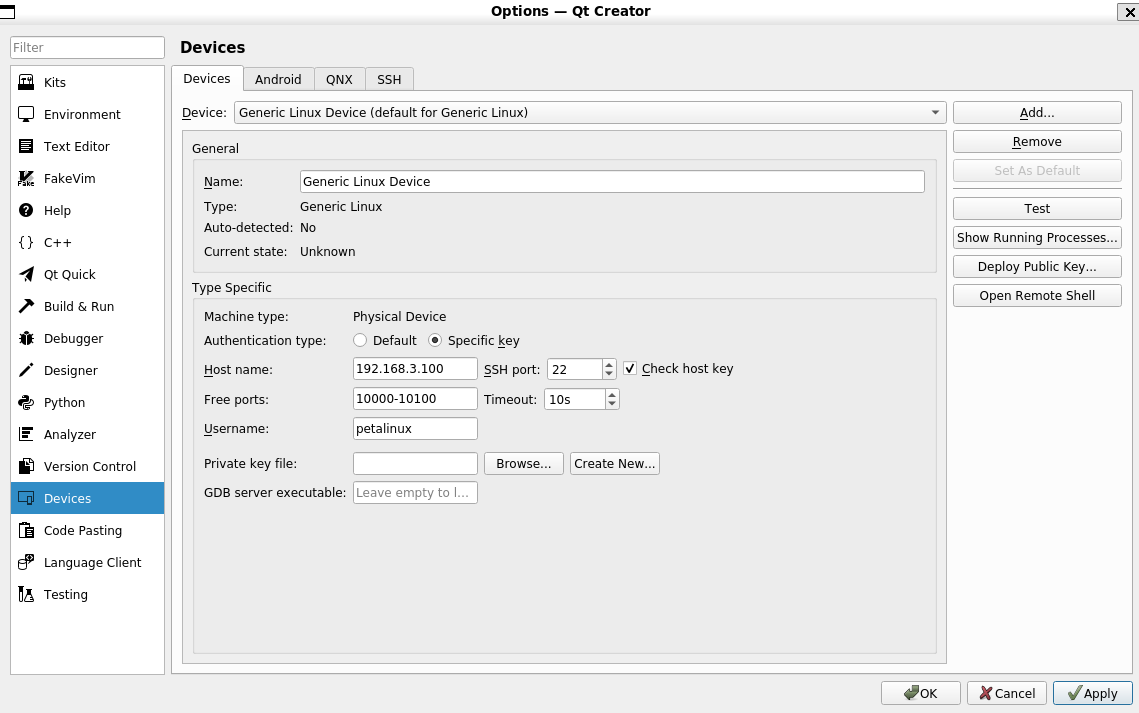Select the Language Client icon

pos(26,562)
